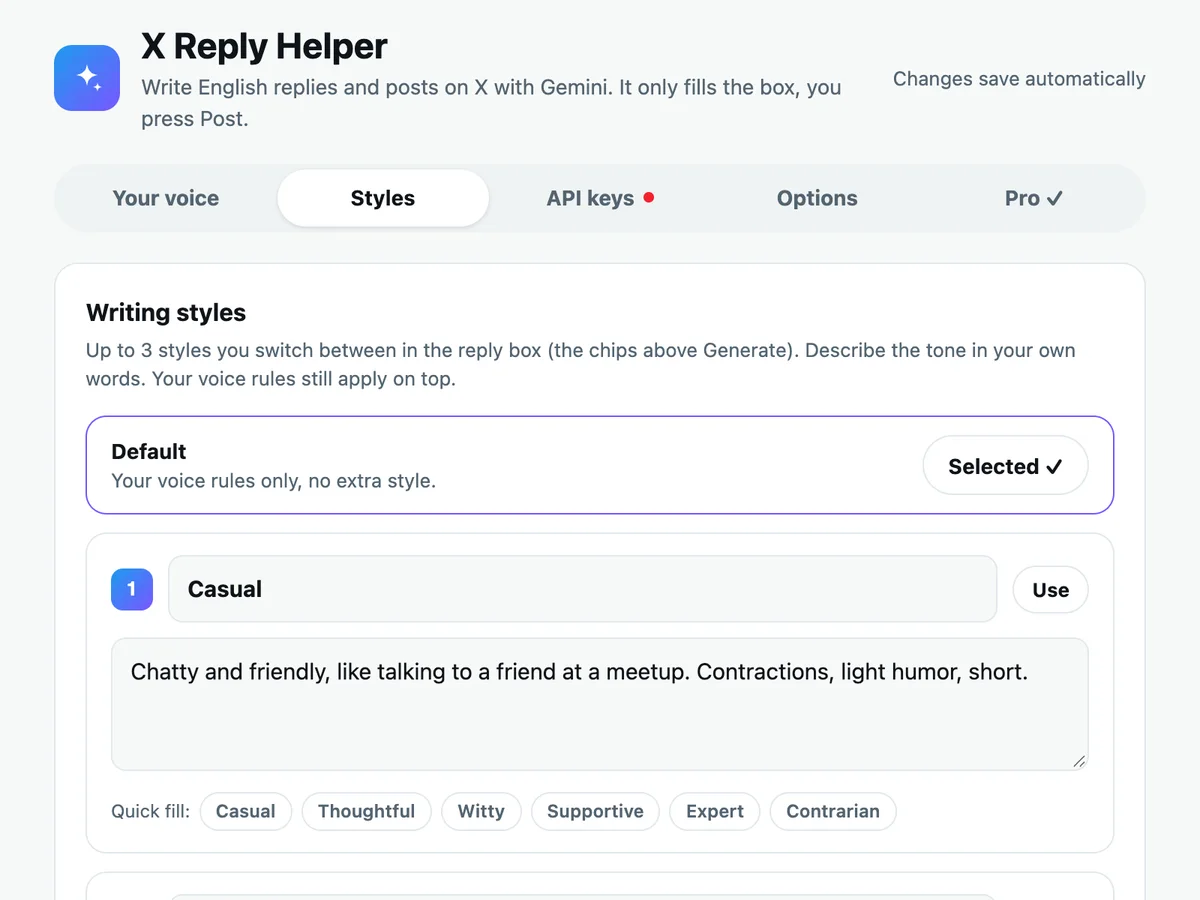
Task: Quick fill with Supportive chip
Action: [x=595, y=811]
